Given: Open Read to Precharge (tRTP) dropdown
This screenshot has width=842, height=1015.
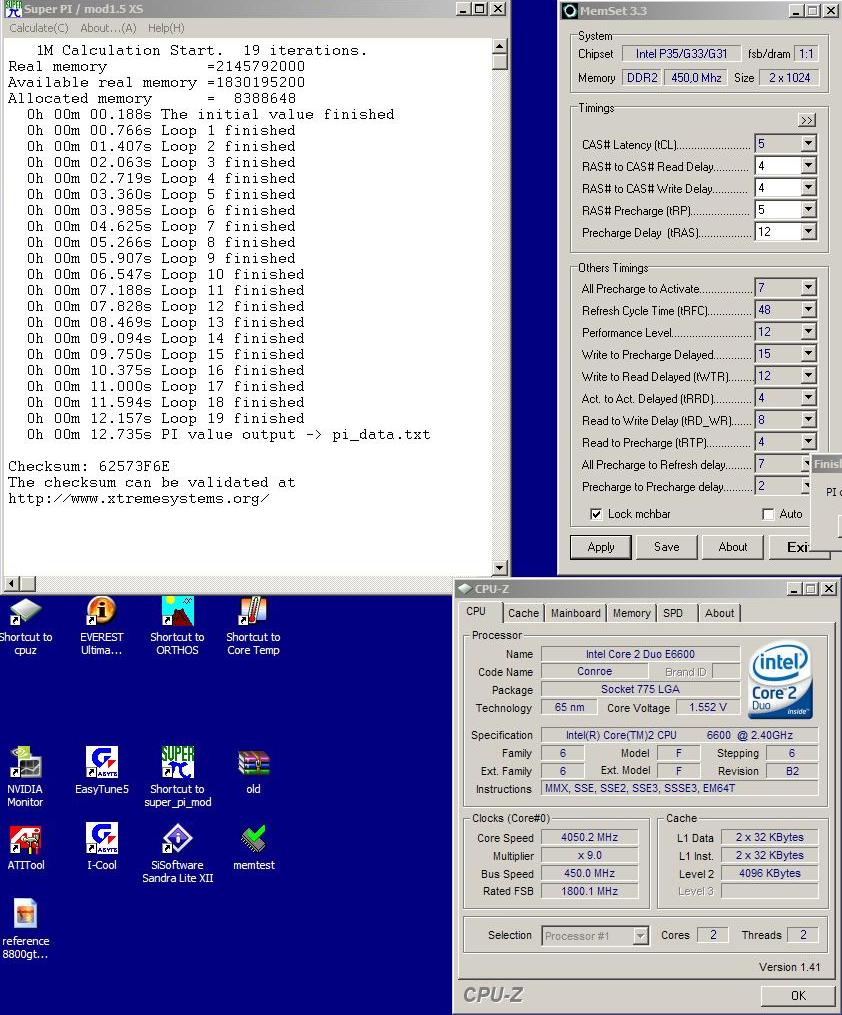Looking at the screenshot, I should click(x=808, y=441).
